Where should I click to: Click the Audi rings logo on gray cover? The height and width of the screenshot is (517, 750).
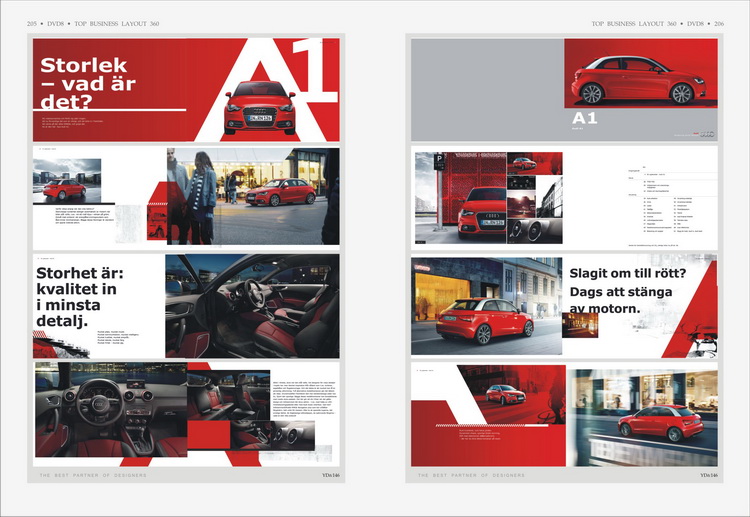pyautogui.click(x=707, y=134)
